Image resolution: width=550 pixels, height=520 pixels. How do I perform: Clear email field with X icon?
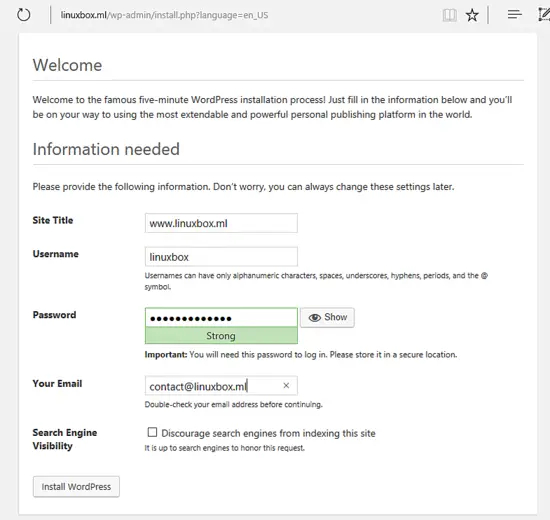point(286,386)
